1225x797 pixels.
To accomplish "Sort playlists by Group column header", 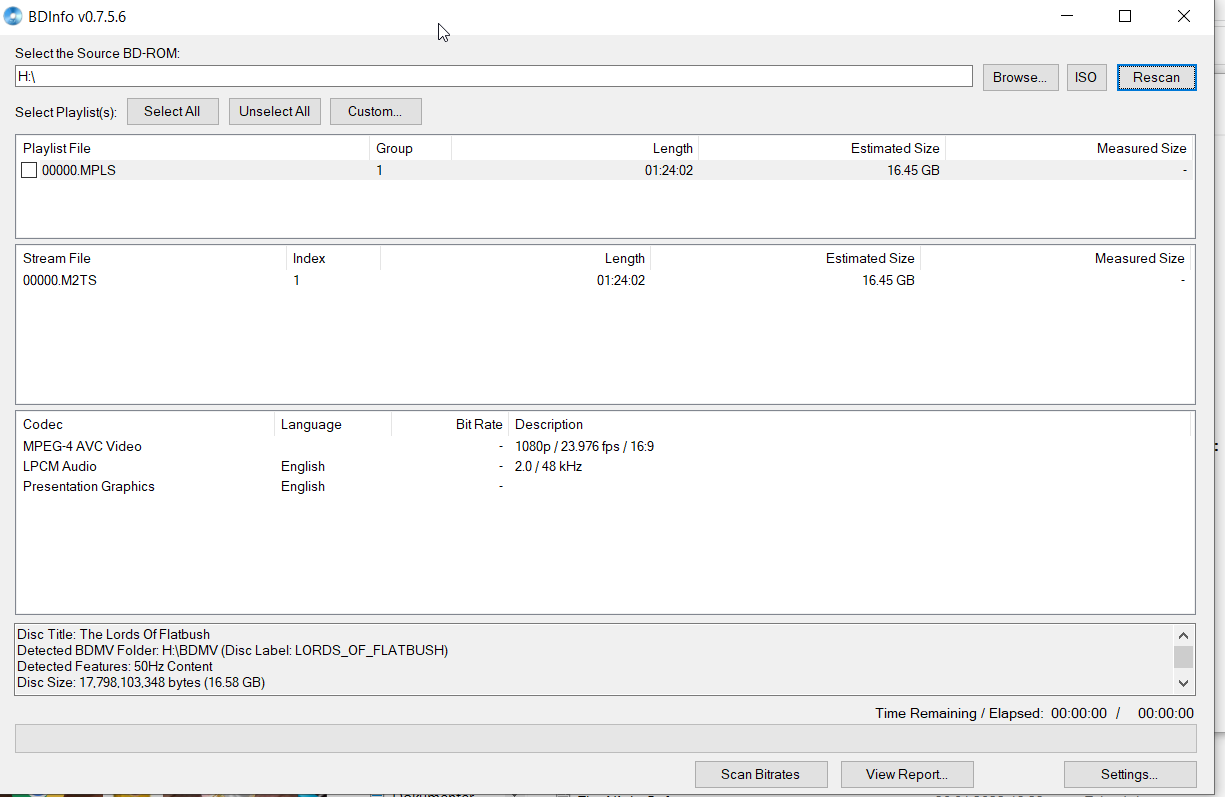I will 410,148.
